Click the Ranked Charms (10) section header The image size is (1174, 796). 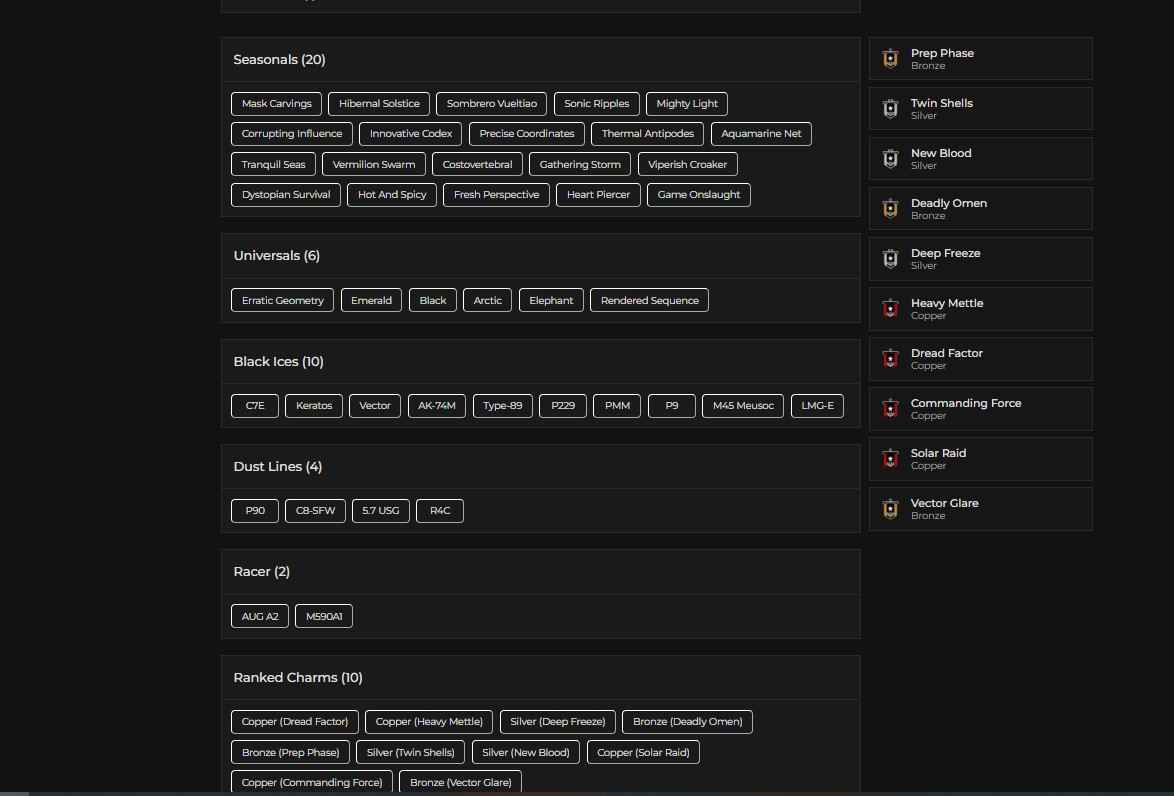tap(298, 678)
